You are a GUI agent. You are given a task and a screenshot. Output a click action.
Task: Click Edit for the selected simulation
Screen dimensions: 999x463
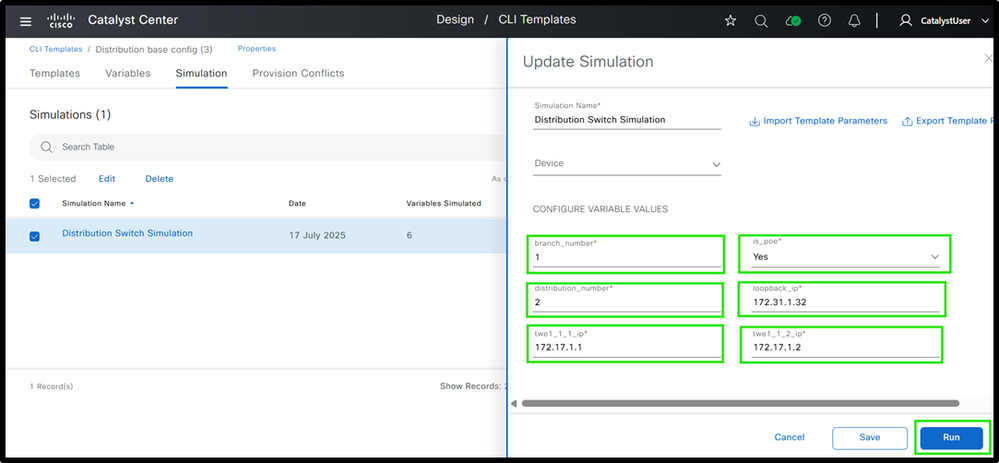pyautogui.click(x=107, y=179)
